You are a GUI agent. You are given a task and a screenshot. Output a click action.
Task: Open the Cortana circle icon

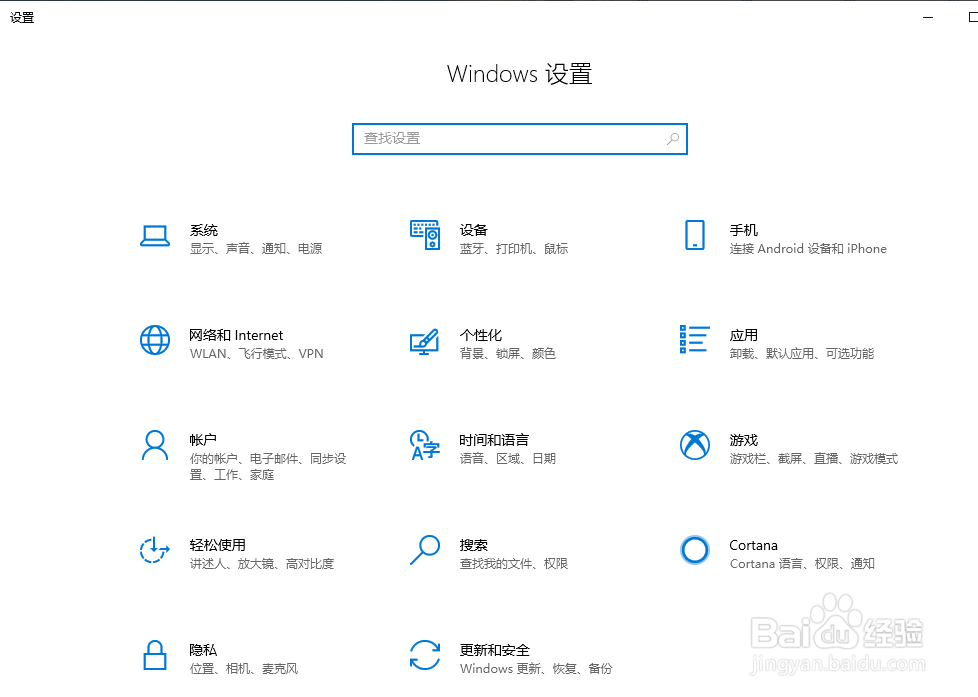click(x=695, y=550)
